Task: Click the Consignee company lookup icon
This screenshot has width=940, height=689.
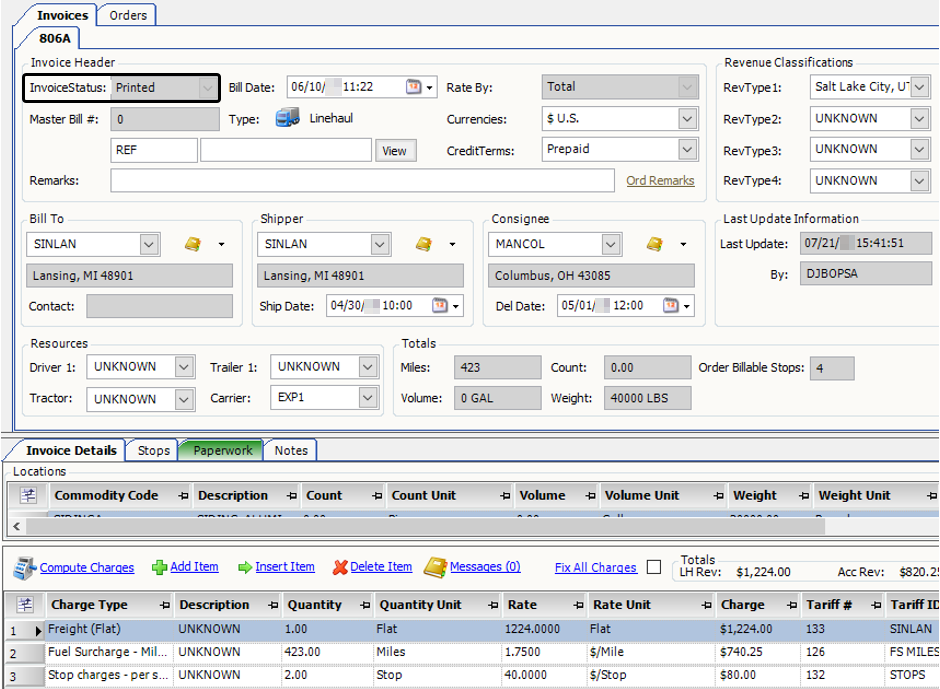Action: pyautogui.click(x=655, y=244)
